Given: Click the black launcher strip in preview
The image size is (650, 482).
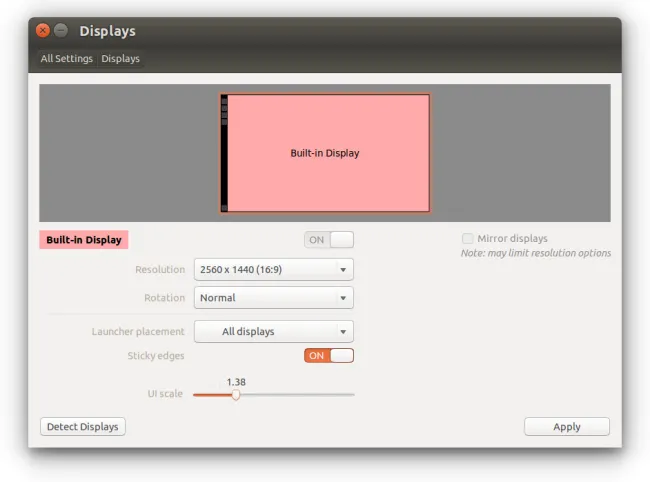Looking at the screenshot, I should pos(225,160).
